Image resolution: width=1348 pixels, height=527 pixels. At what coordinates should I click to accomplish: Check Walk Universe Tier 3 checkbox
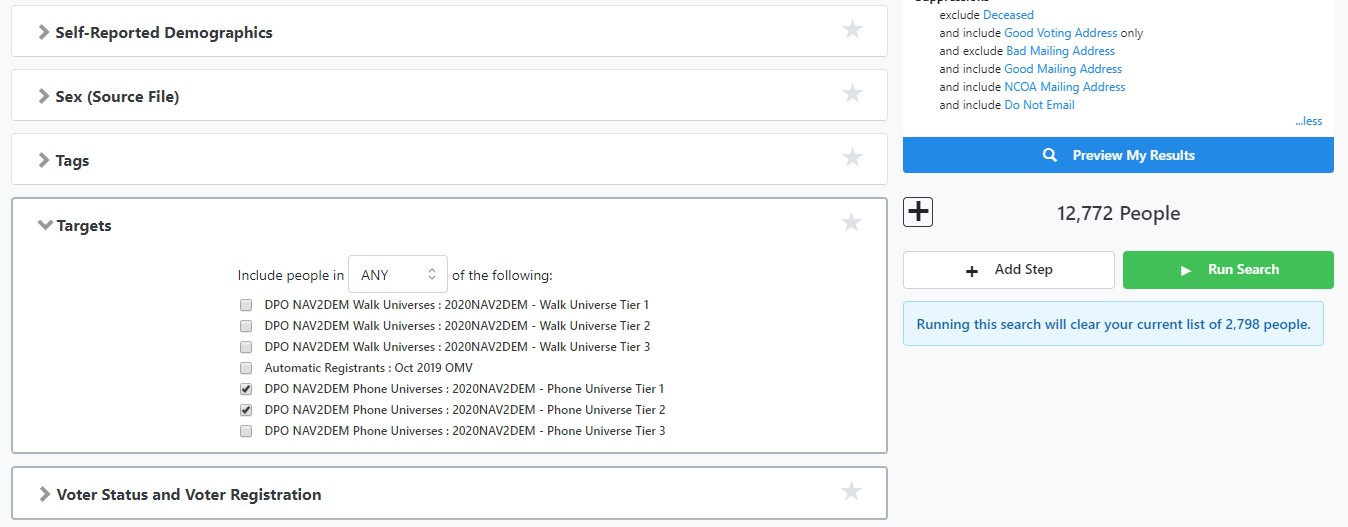246,346
